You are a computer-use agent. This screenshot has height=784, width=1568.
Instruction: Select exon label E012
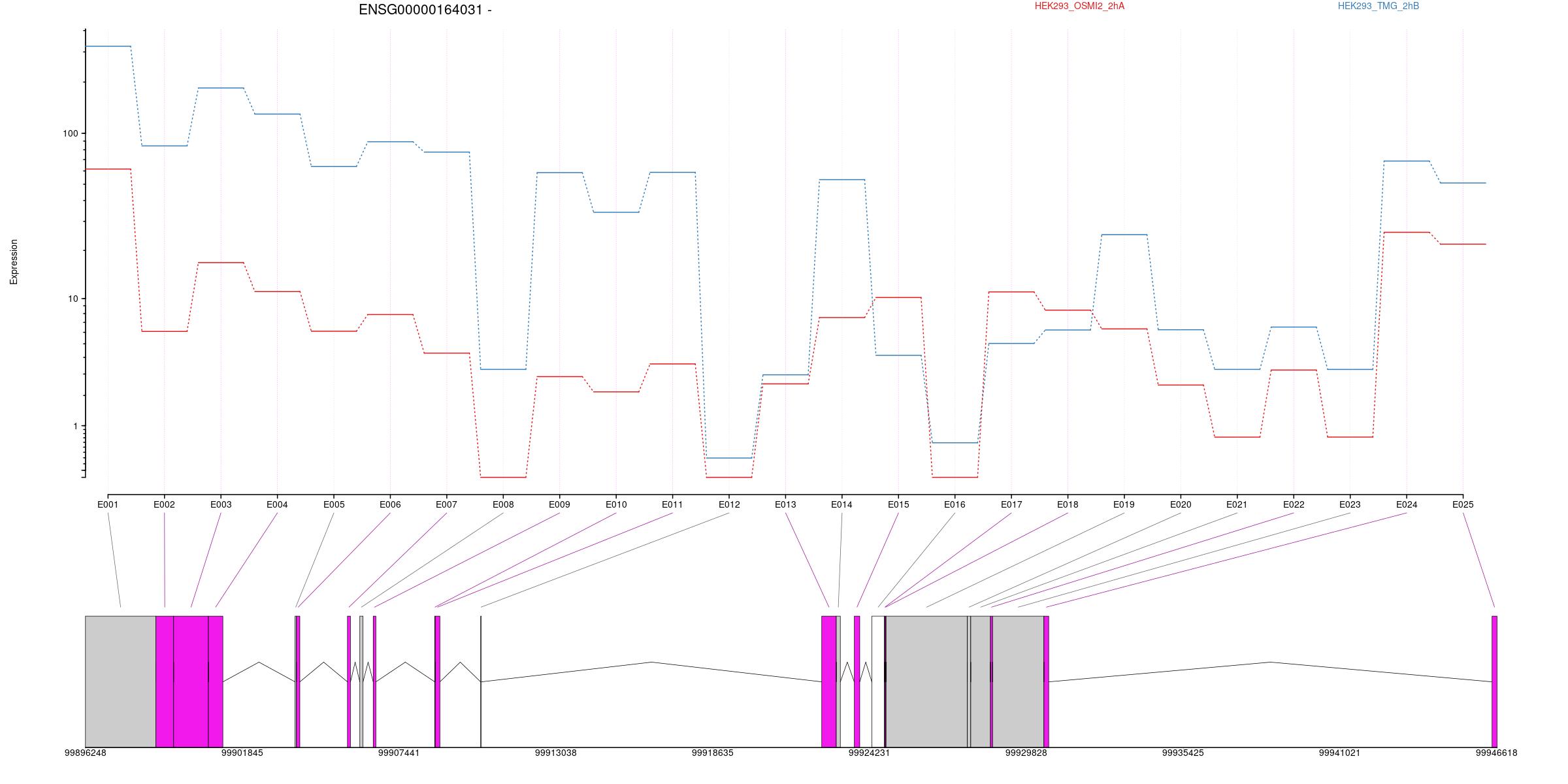(729, 504)
